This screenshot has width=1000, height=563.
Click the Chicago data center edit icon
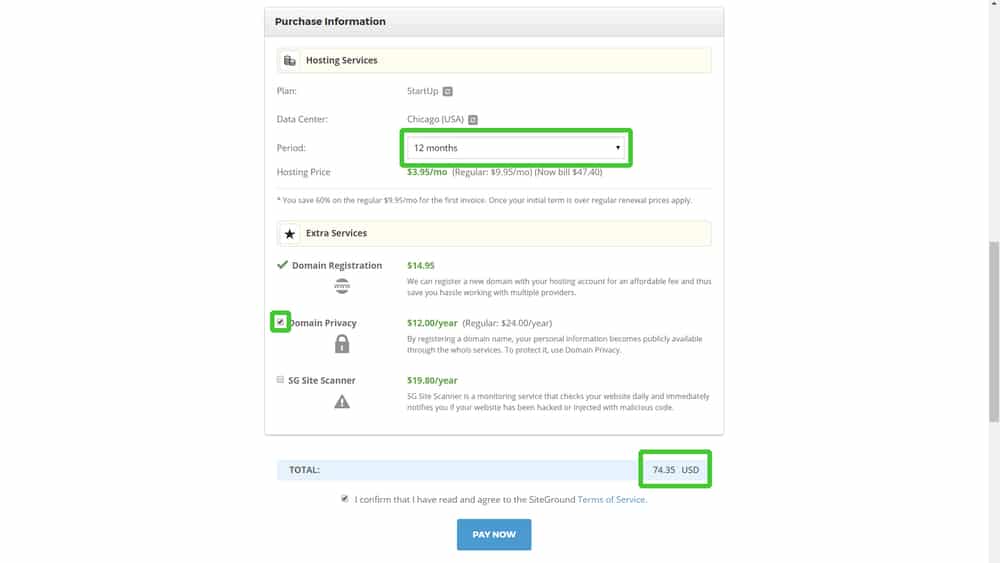pyautogui.click(x=473, y=119)
